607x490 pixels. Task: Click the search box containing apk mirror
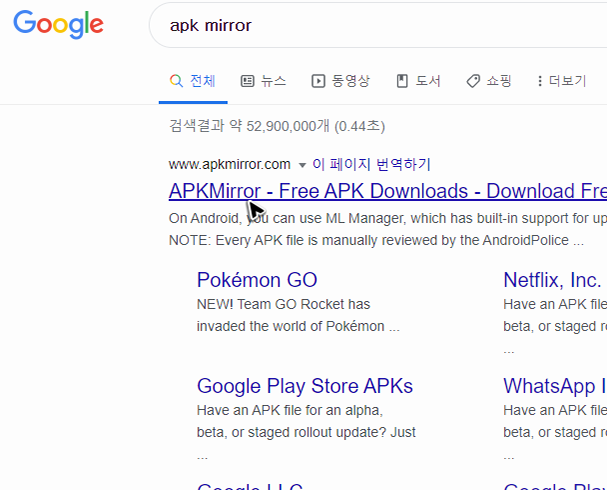[x=378, y=25]
